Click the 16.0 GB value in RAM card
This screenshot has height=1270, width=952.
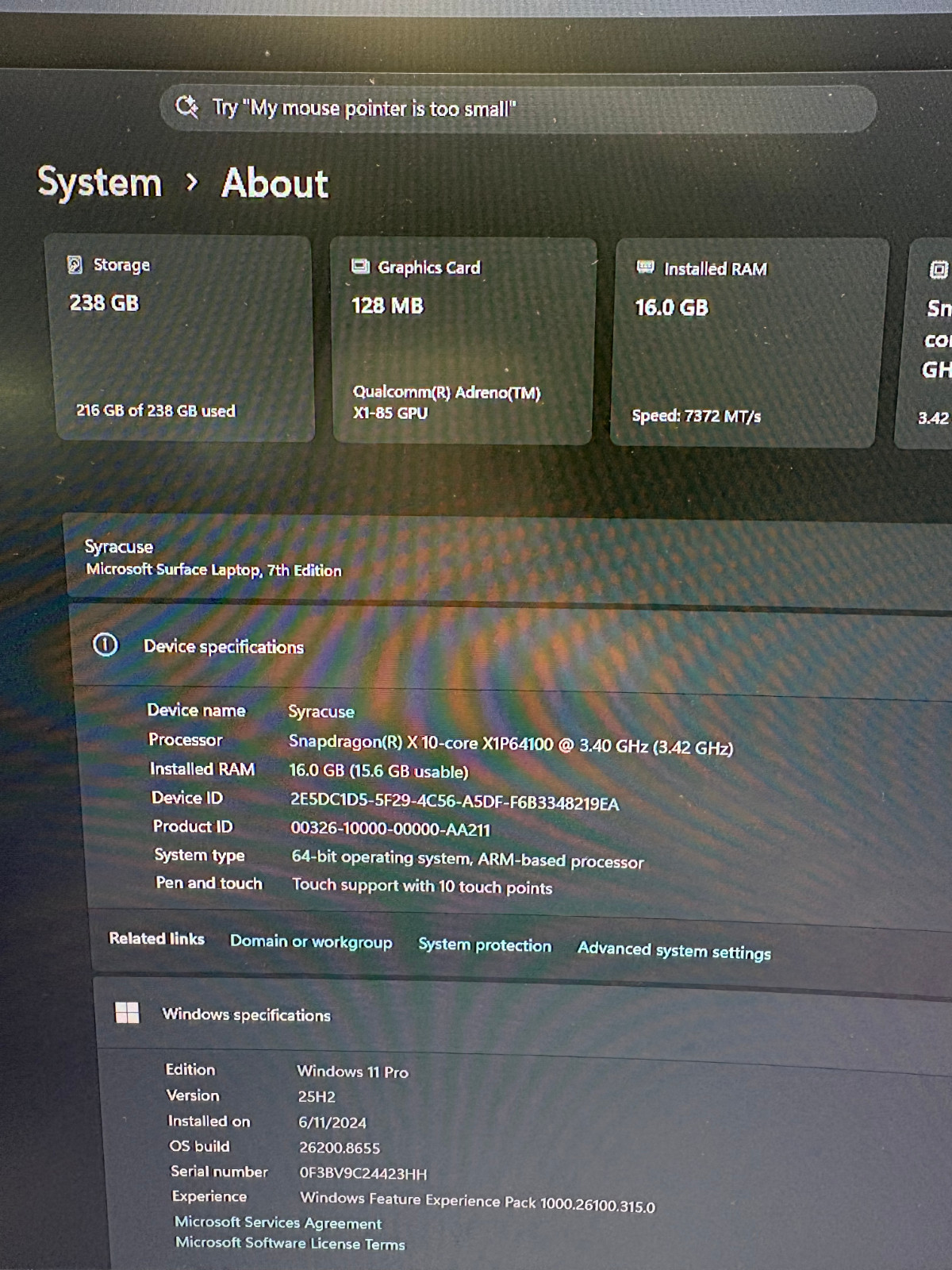click(671, 307)
